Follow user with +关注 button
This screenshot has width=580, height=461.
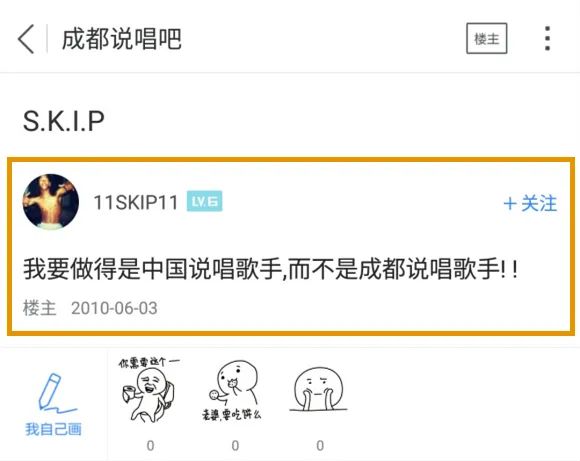[530, 203]
